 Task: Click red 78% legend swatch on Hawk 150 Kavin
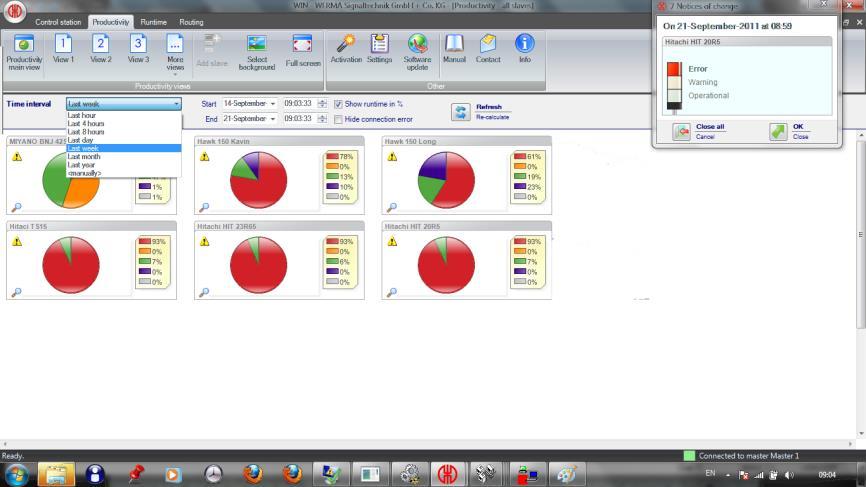[332, 156]
